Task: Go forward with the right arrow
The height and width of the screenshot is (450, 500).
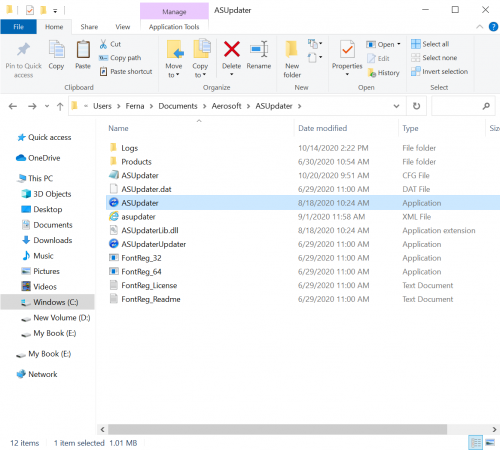Action: [32, 106]
